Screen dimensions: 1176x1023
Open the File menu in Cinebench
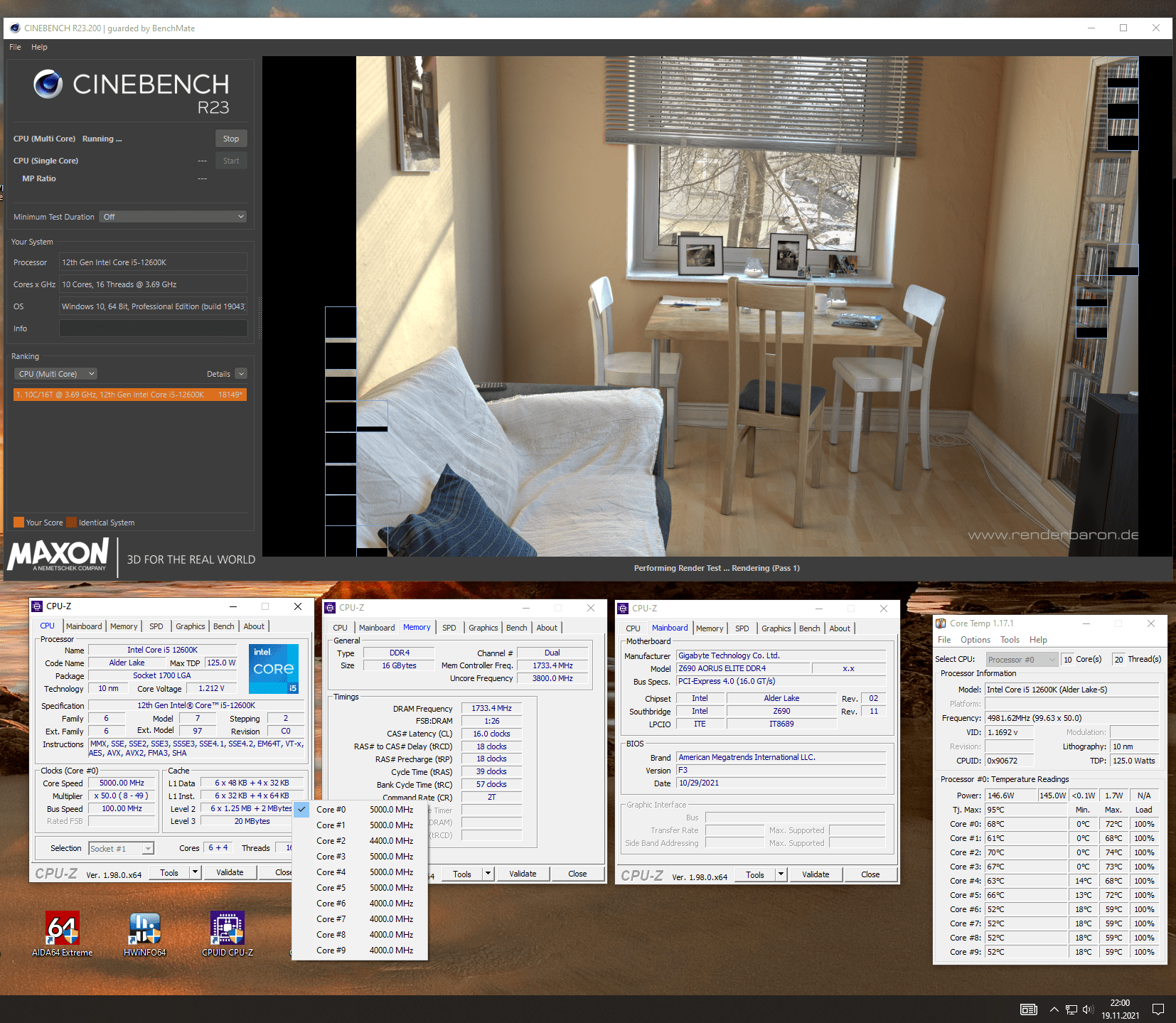(15, 47)
